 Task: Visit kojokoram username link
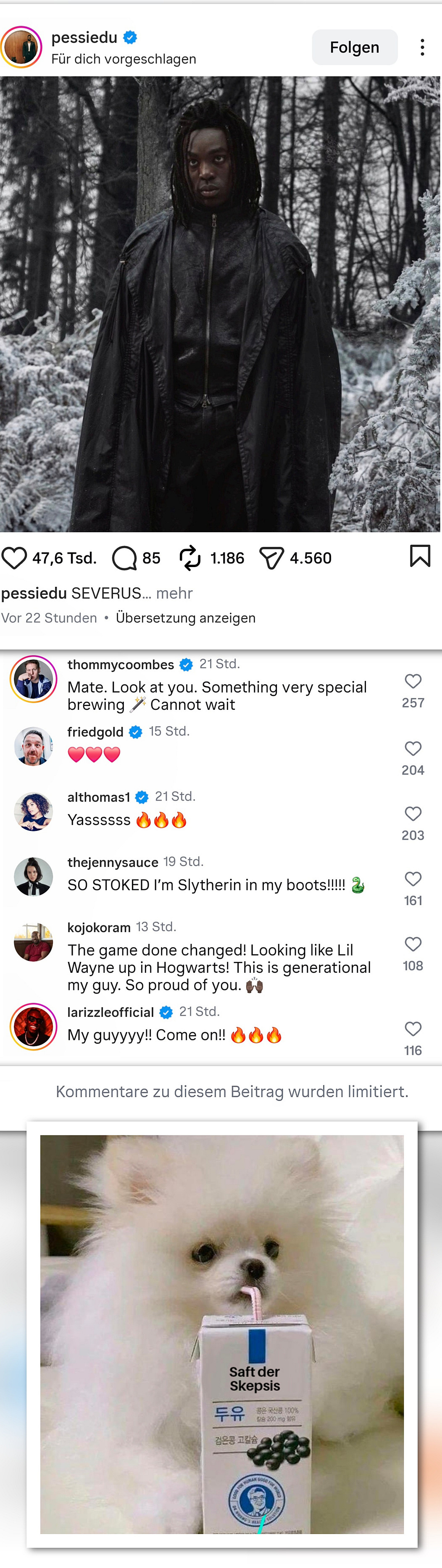click(x=99, y=927)
